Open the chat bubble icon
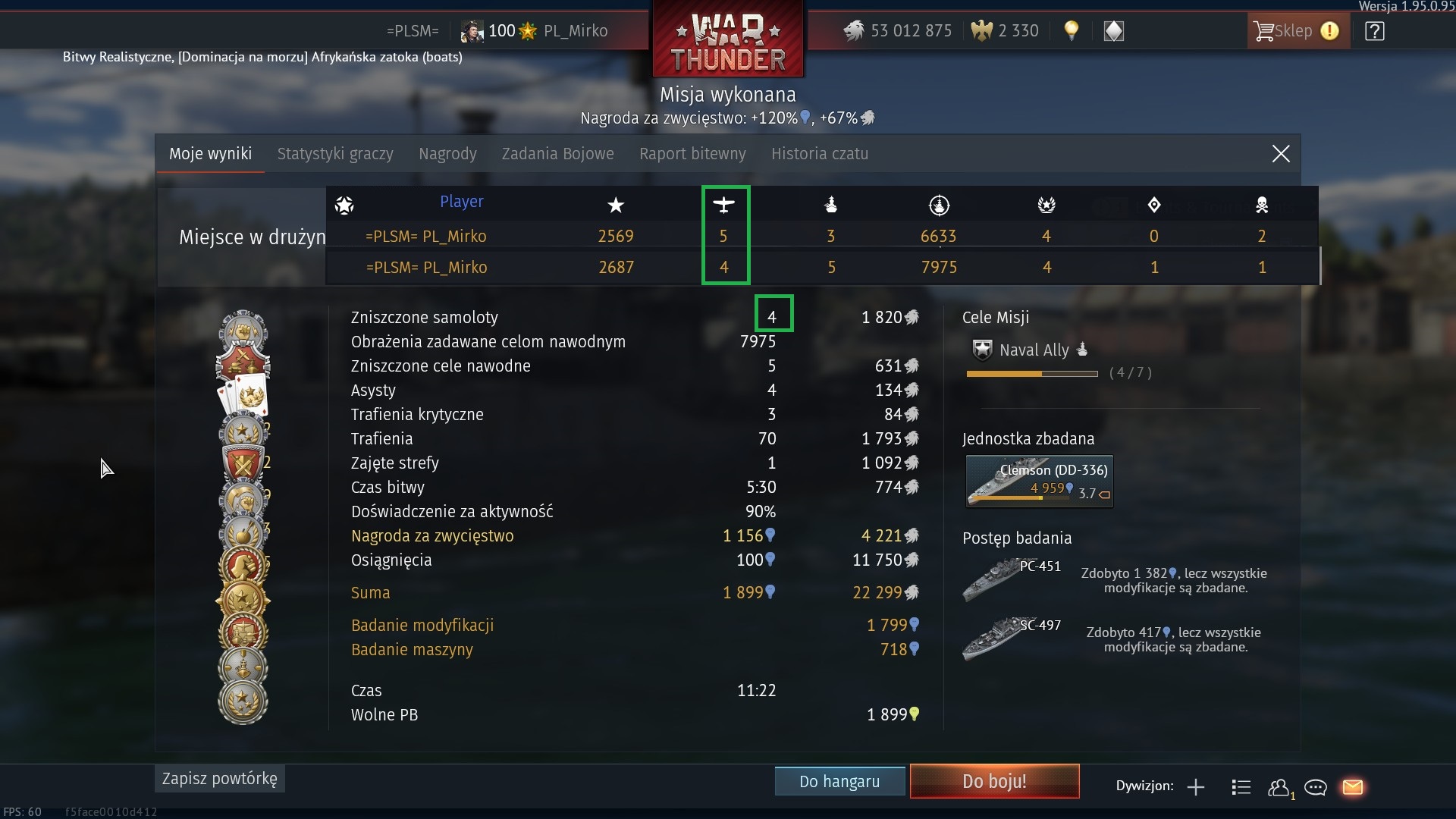Image resolution: width=1456 pixels, height=819 pixels. pos(1316,787)
